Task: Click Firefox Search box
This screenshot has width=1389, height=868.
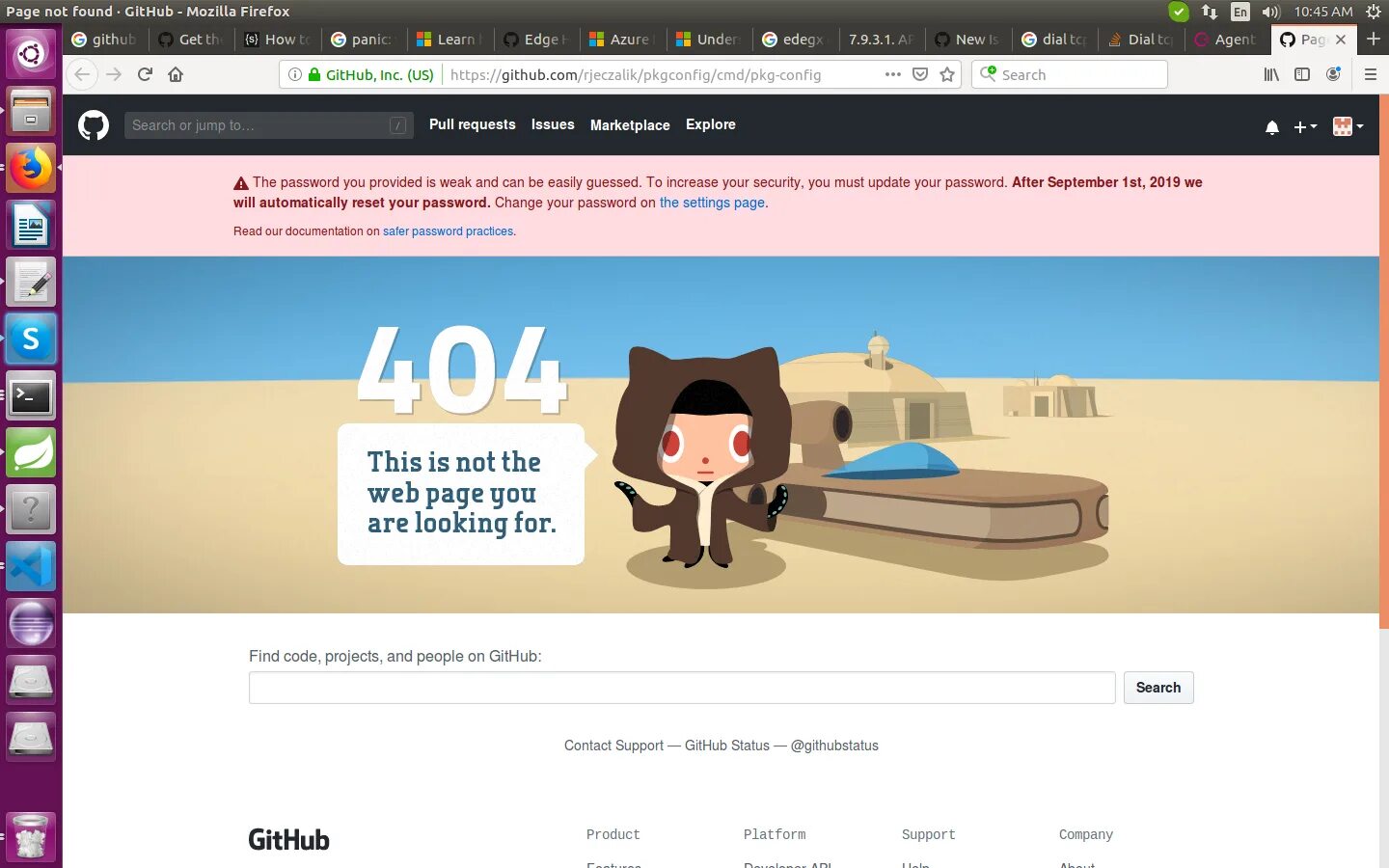Action: [x=1070, y=74]
